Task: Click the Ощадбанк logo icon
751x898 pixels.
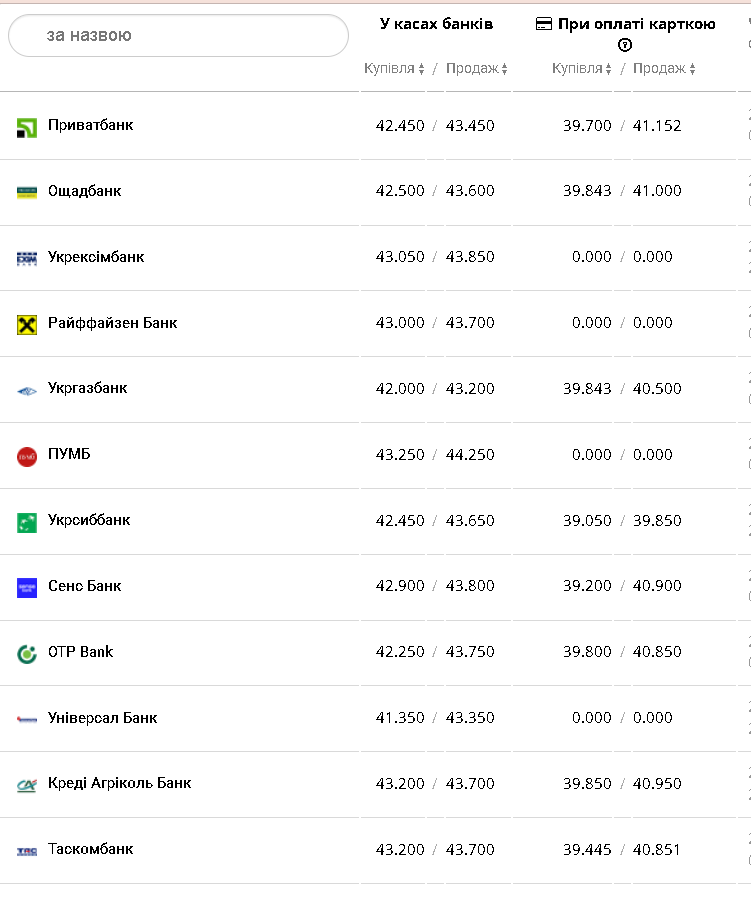Action: coord(27,192)
